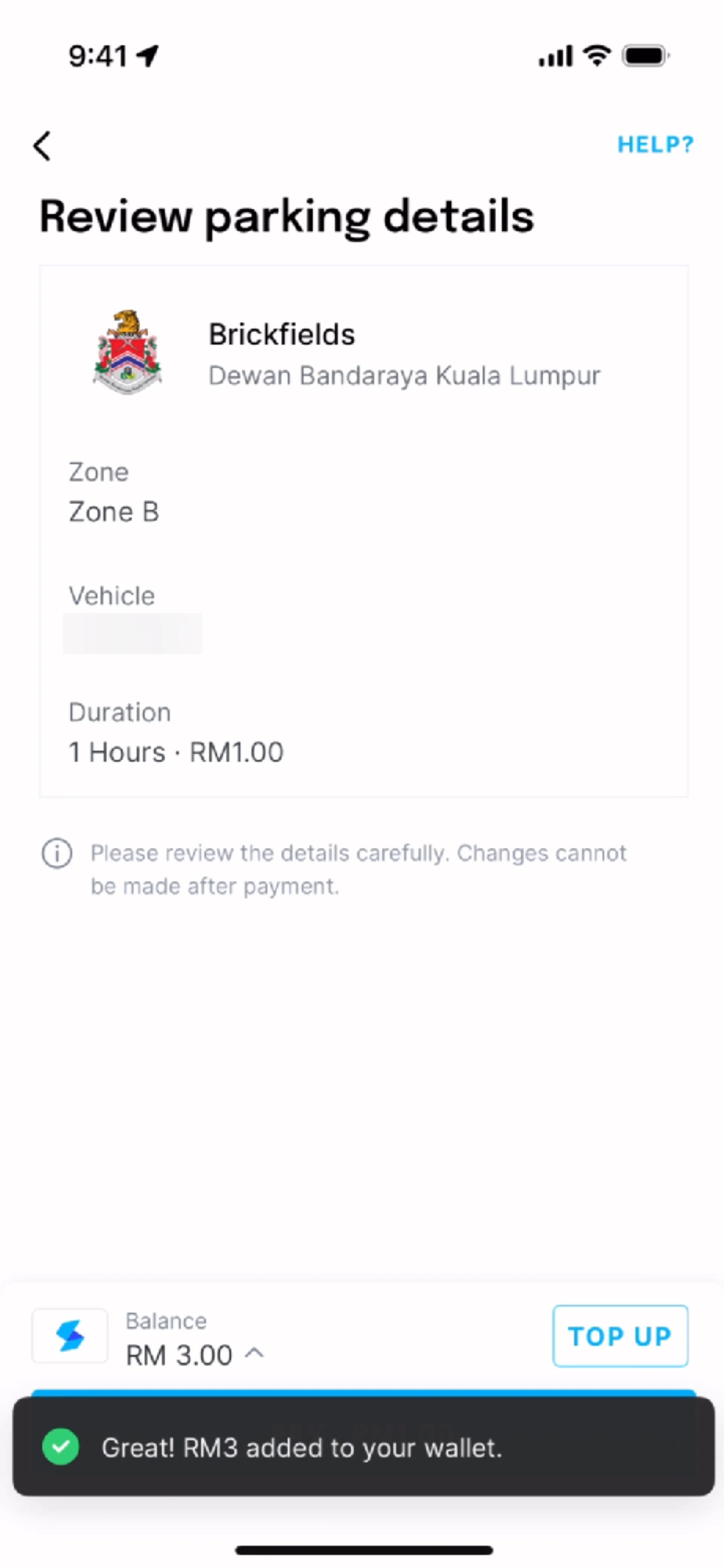Tap the home indicator bar
The height and width of the screenshot is (1568, 724).
coord(364,1550)
